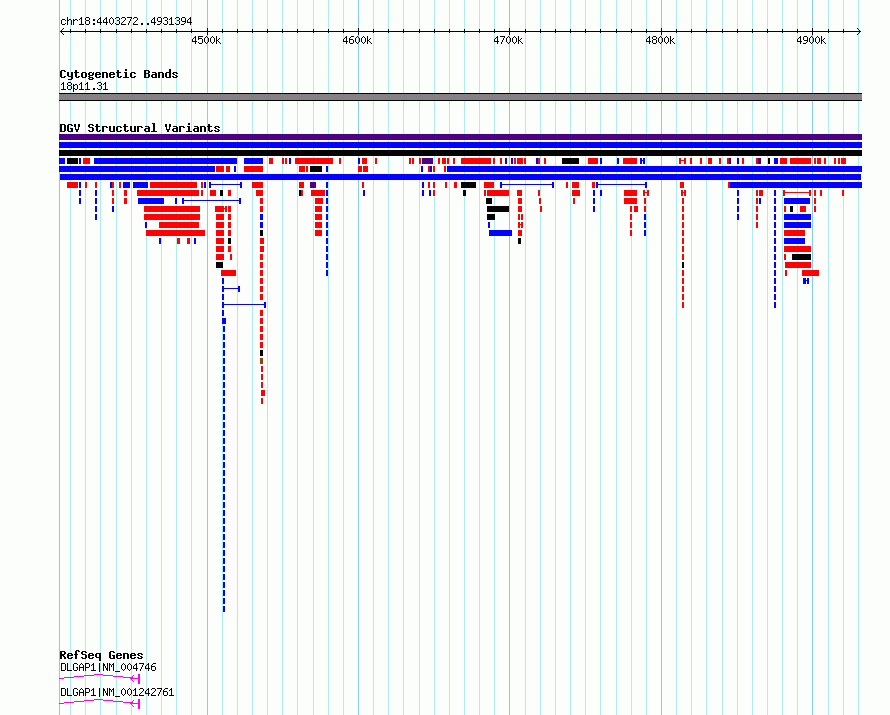
Task: Click the dashed red column near 4815k
Action: [683, 250]
